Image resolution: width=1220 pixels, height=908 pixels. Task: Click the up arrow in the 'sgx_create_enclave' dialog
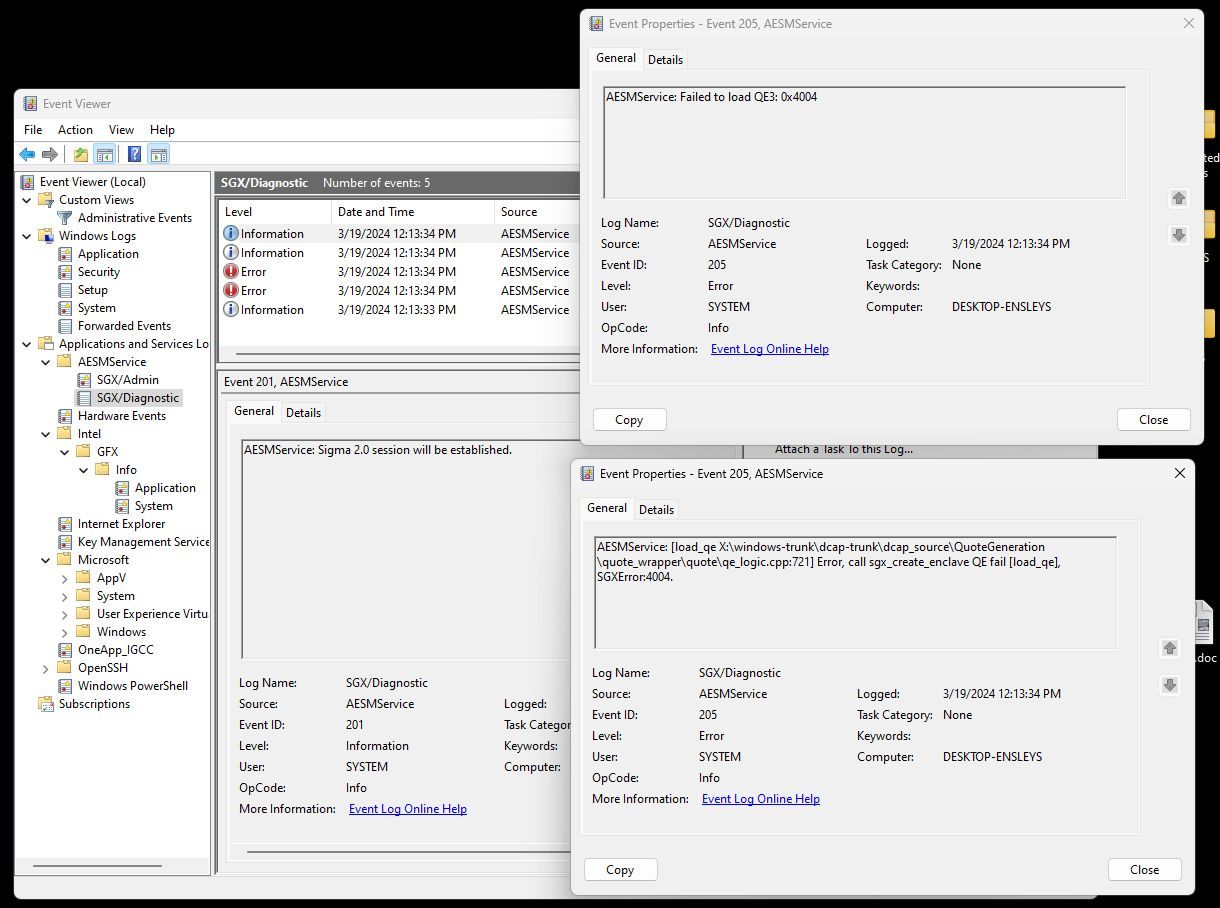tap(1170, 648)
